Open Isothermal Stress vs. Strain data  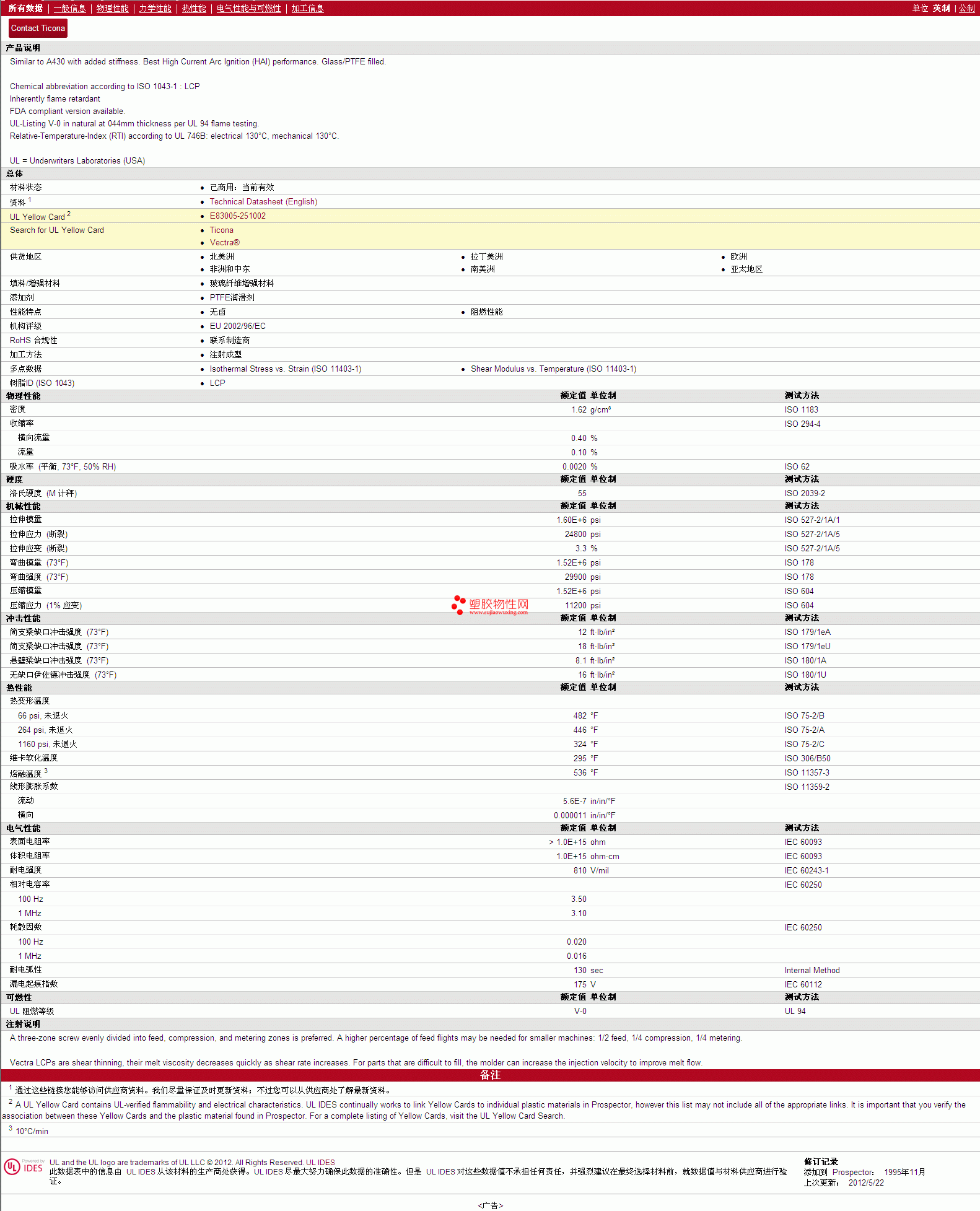pos(285,369)
